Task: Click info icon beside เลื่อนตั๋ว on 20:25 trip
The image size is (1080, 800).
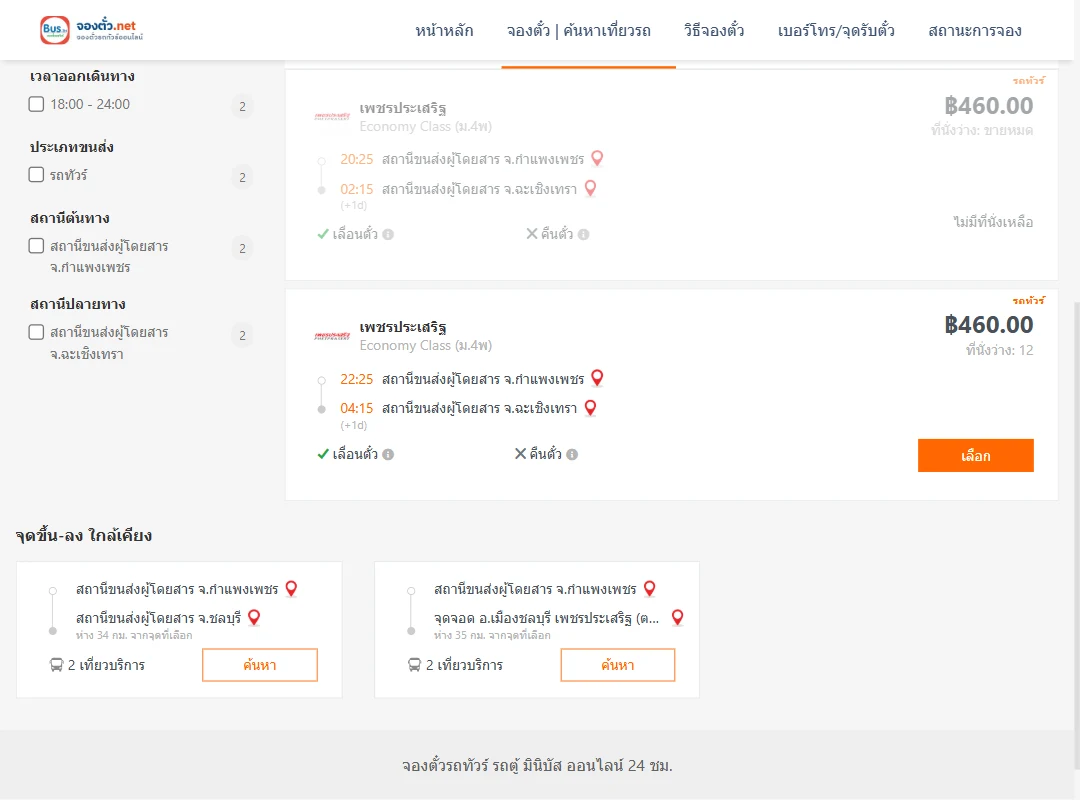Action: pyautogui.click(x=388, y=234)
